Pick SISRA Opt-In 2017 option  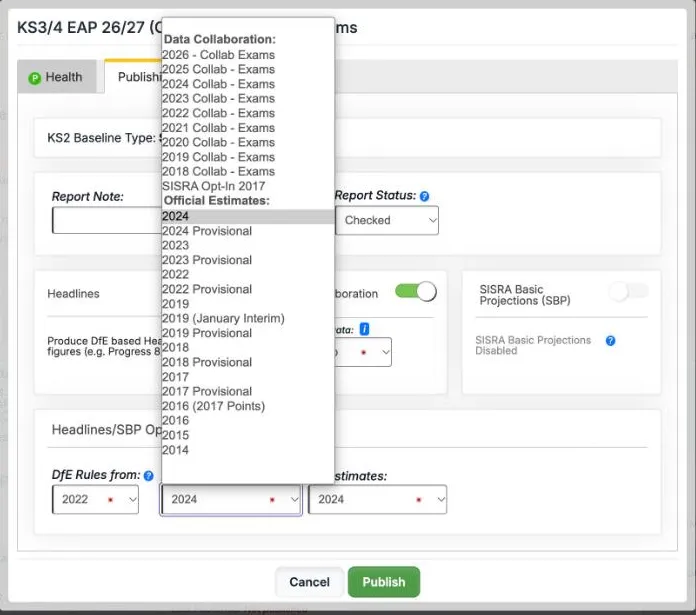pyautogui.click(x=248, y=186)
